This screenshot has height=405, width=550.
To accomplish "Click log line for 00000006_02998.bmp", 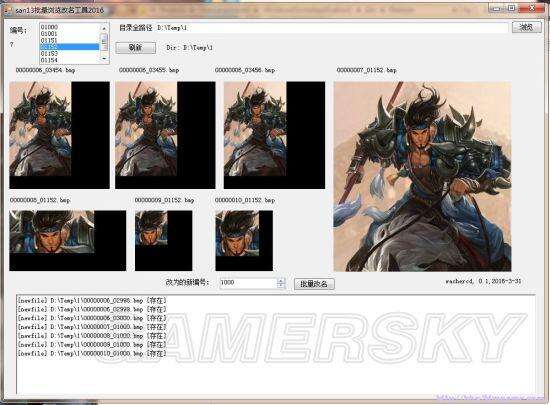I will tap(92, 301).
